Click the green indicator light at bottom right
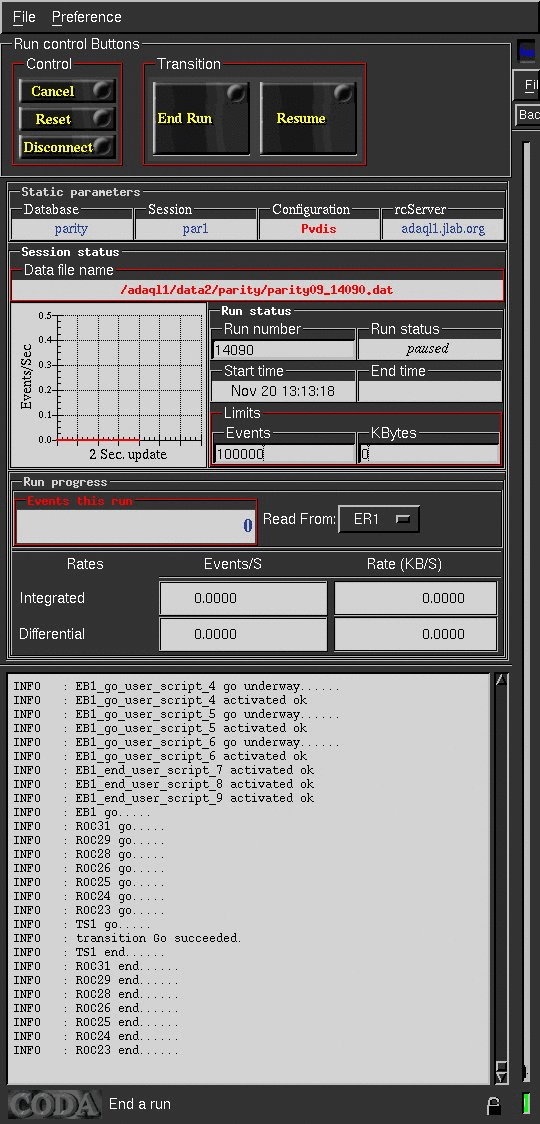540x1124 pixels. click(x=527, y=1104)
